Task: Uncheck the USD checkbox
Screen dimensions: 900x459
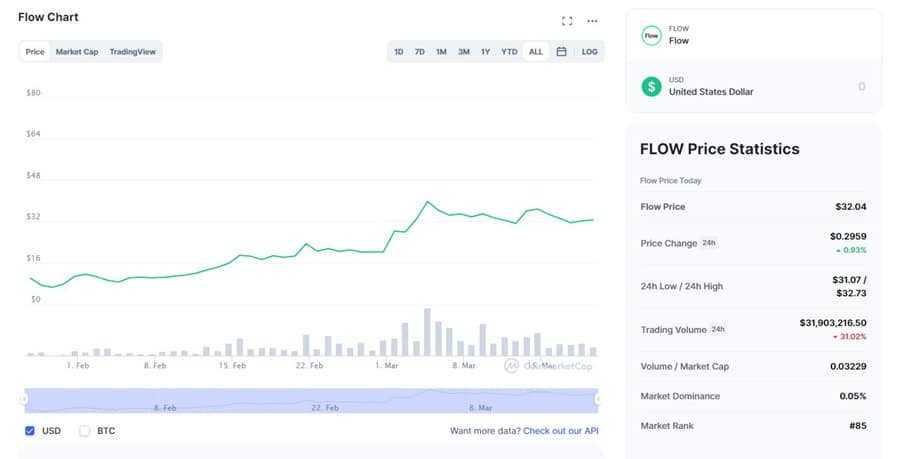Action: tap(30, 431)
